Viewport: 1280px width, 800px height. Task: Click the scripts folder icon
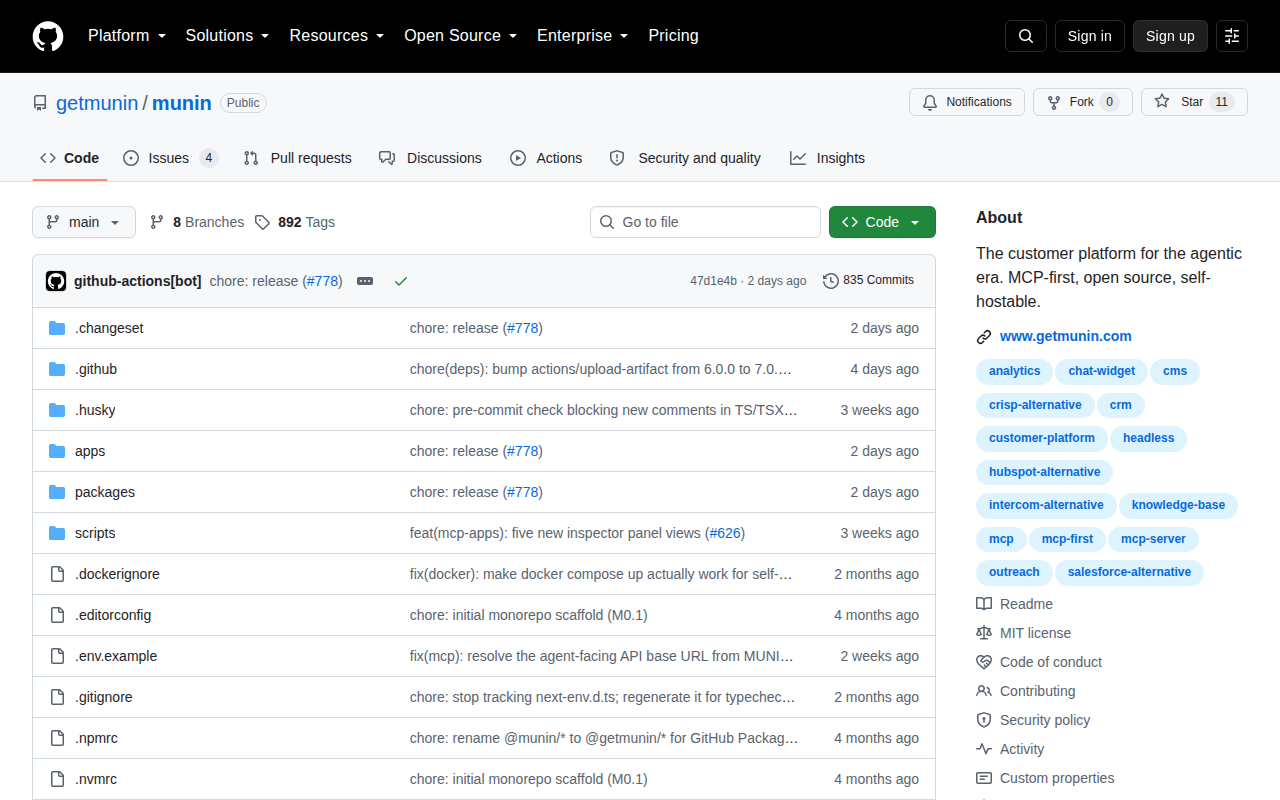tap(57, 533)
